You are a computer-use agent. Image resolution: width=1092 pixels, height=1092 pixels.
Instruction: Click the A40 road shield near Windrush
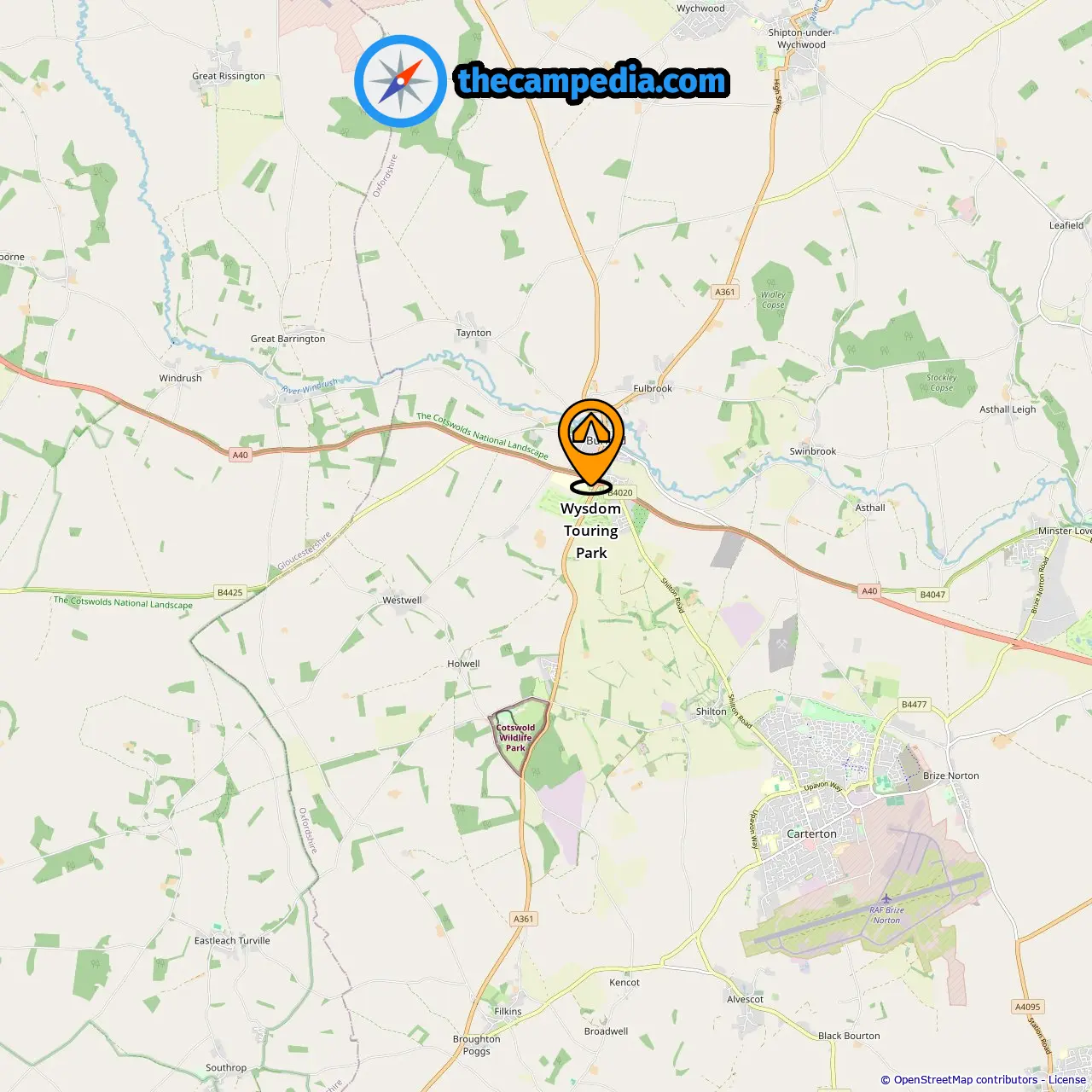tap(241, 455)
